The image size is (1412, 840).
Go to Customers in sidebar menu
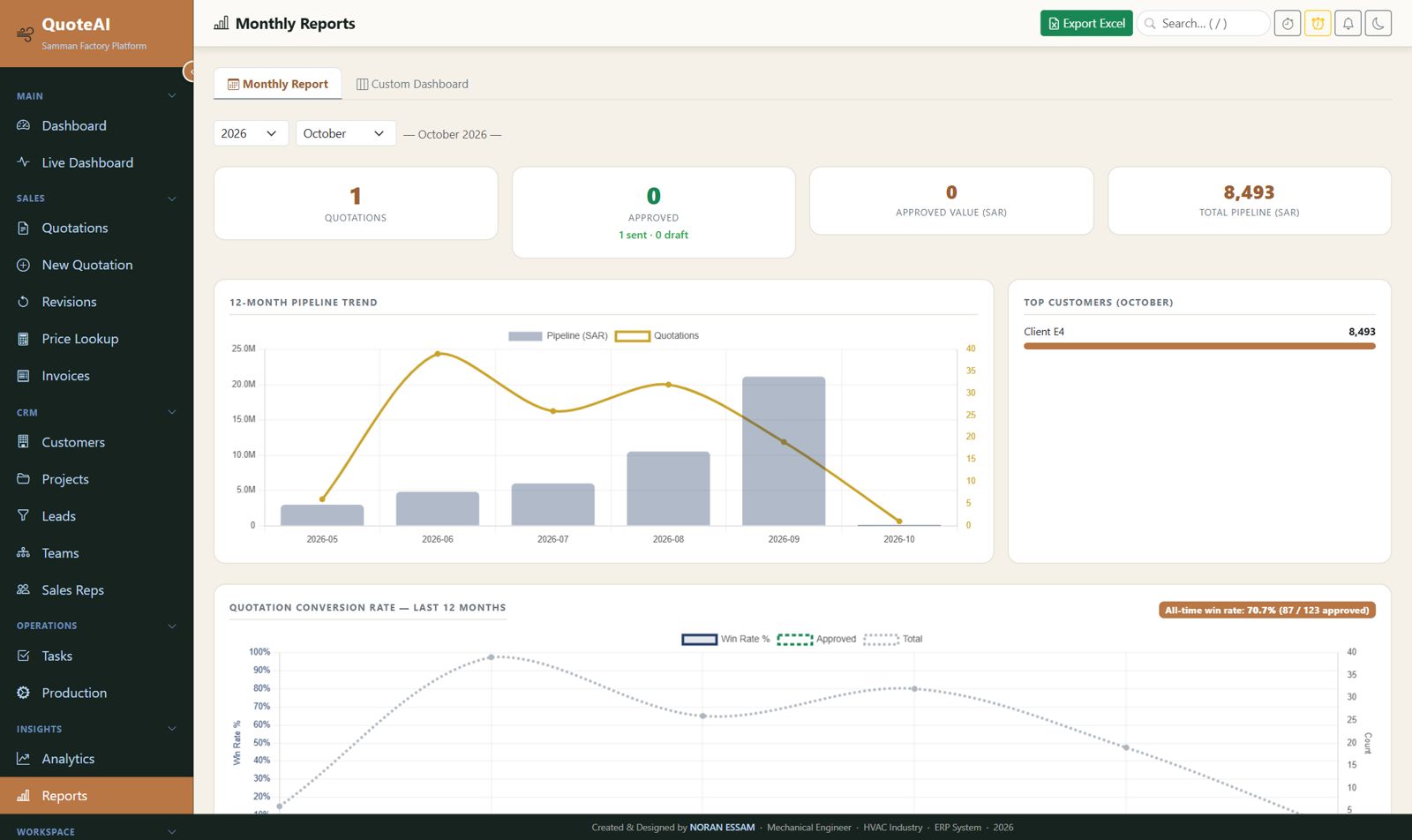tap(96, 442)
